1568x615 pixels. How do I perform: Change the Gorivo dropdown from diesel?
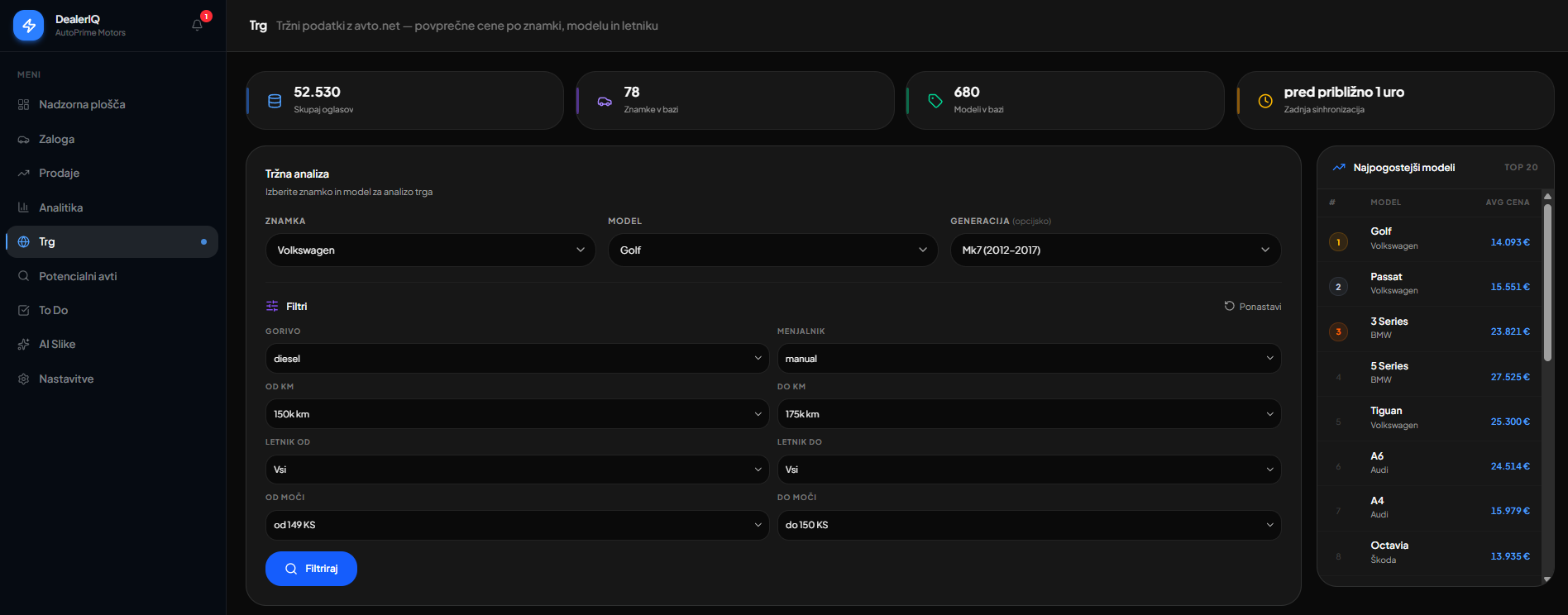pos(517,359)
